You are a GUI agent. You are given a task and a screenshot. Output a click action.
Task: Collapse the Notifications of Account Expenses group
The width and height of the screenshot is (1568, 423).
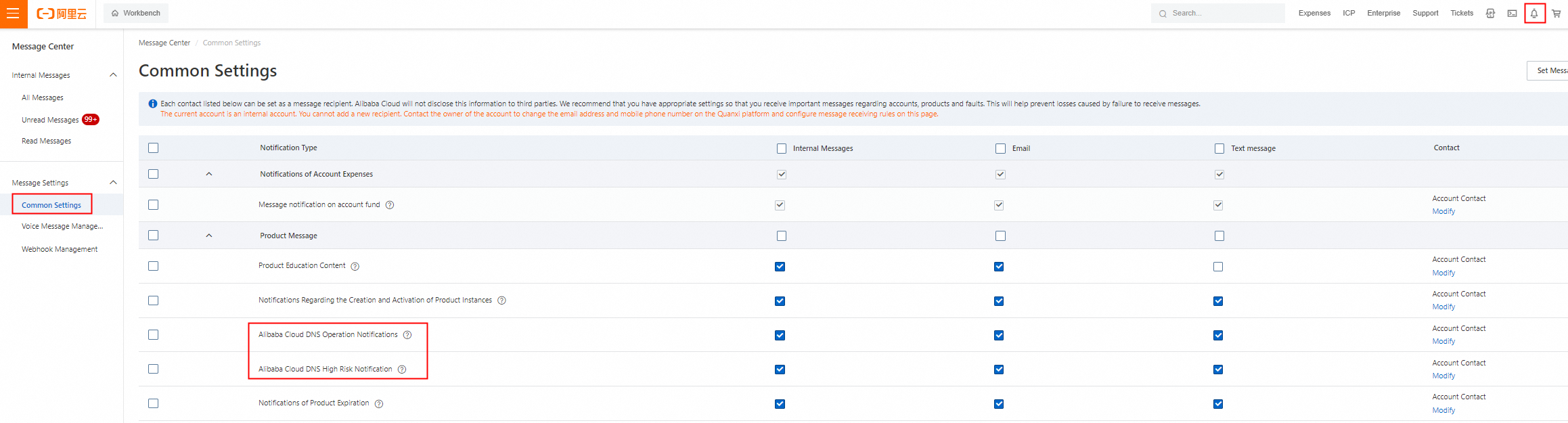[209, 174]
